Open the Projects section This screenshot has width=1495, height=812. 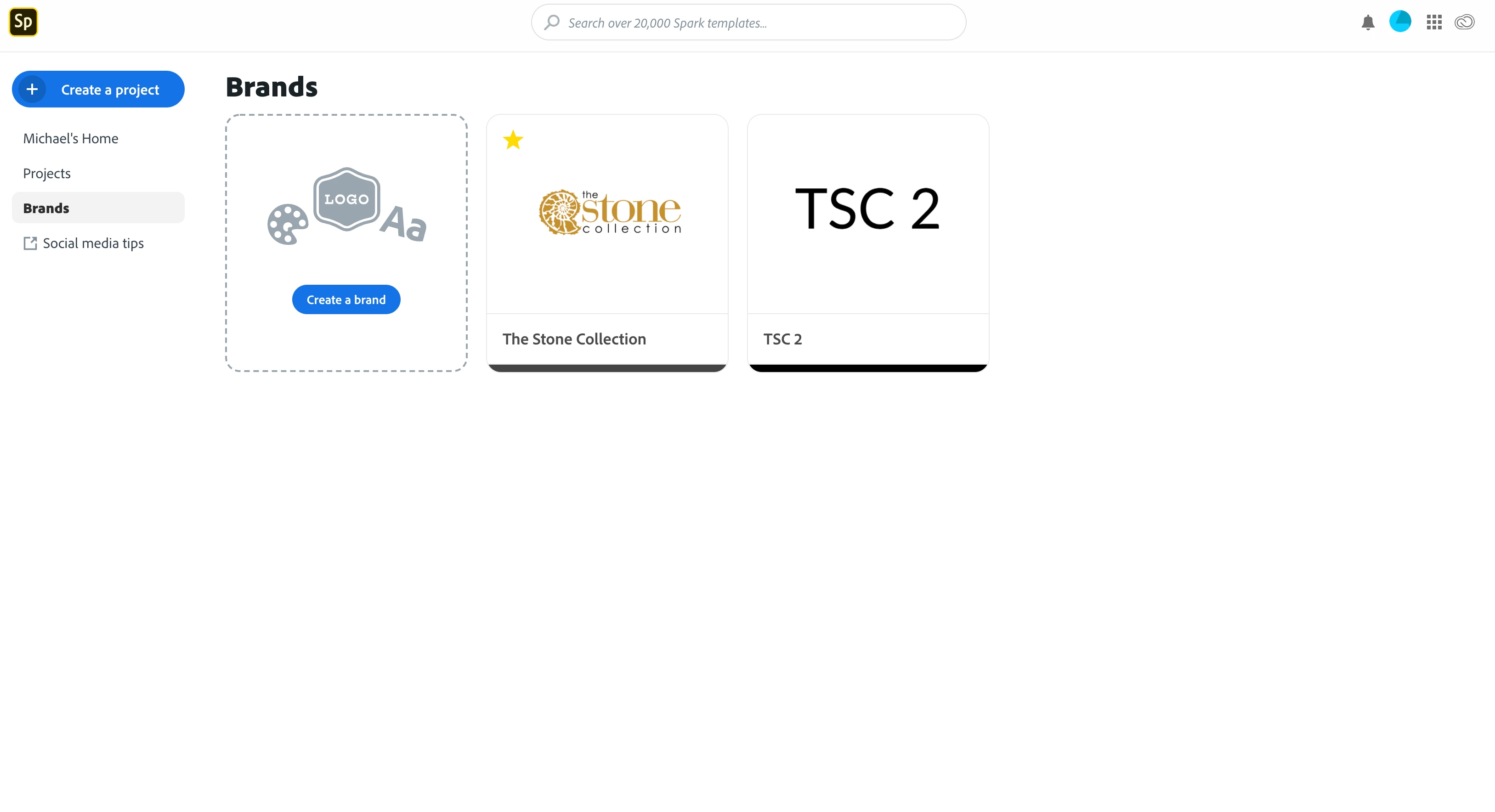click(x=46, y=174)
